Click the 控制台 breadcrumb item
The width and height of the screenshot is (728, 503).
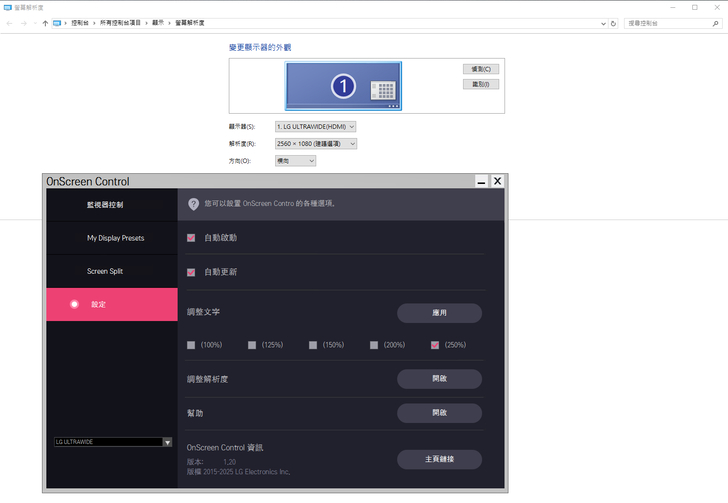pyautogui.click(x=80, y=23)
